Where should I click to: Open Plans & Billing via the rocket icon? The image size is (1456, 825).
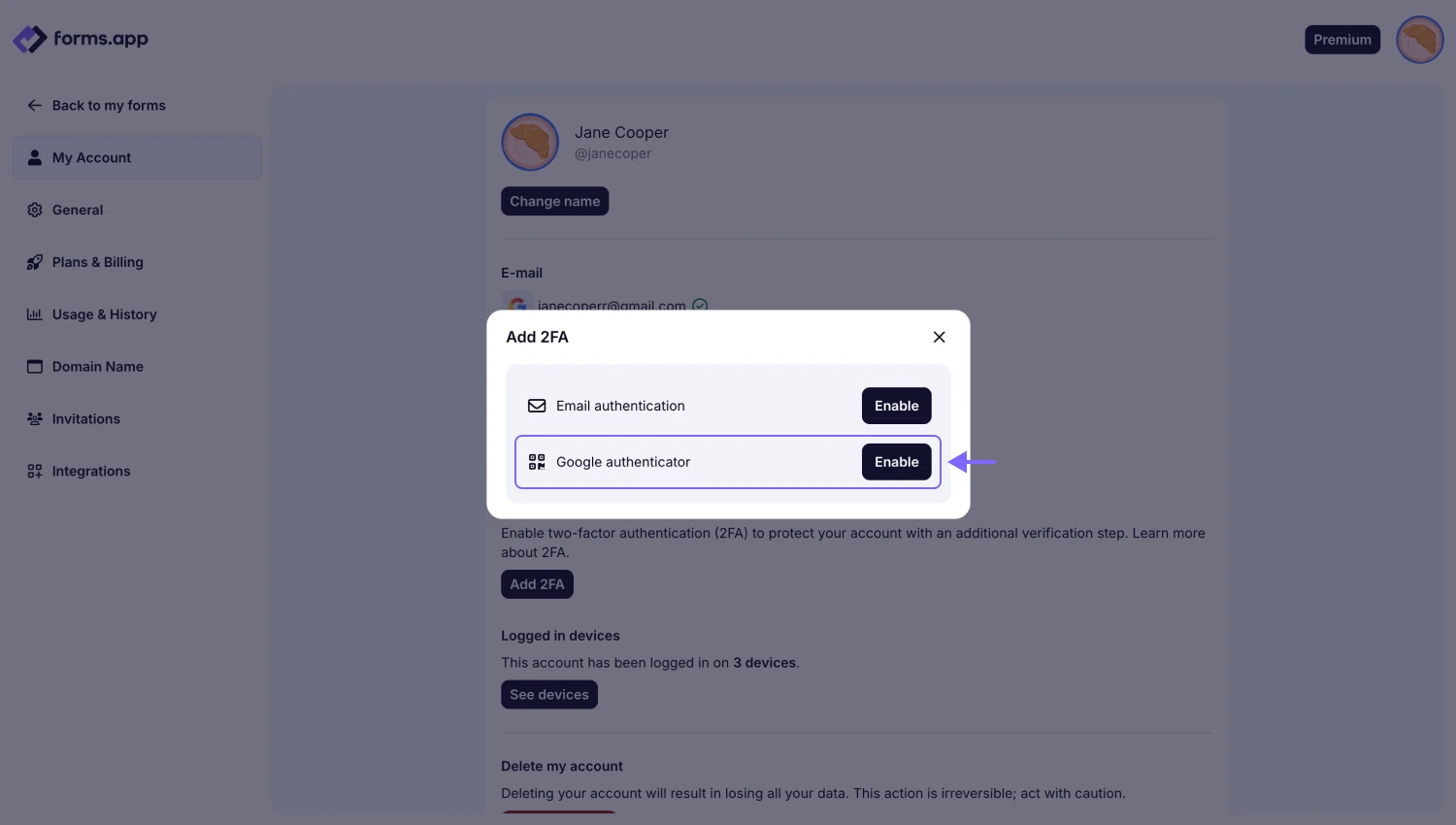click(34, 262)
